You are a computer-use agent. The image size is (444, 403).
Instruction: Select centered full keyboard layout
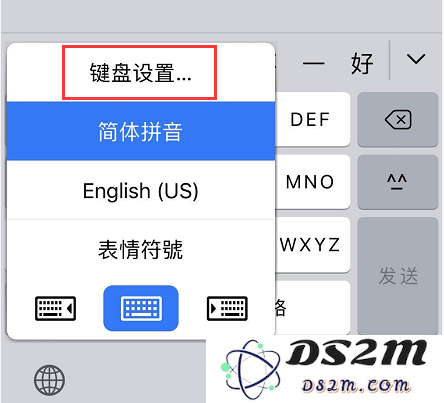coord(141,308)
